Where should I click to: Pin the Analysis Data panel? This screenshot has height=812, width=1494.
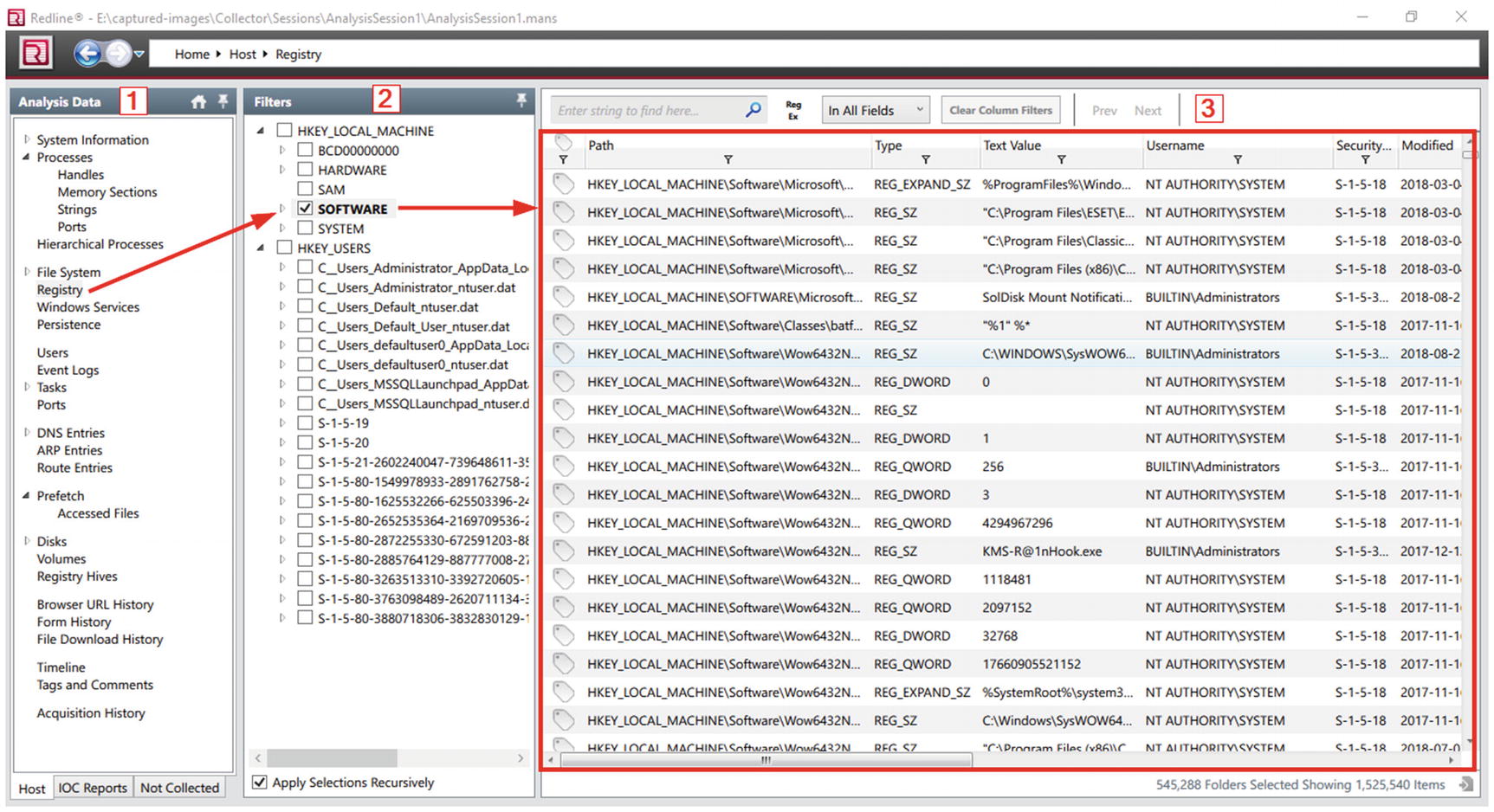(x=223, y=101)
